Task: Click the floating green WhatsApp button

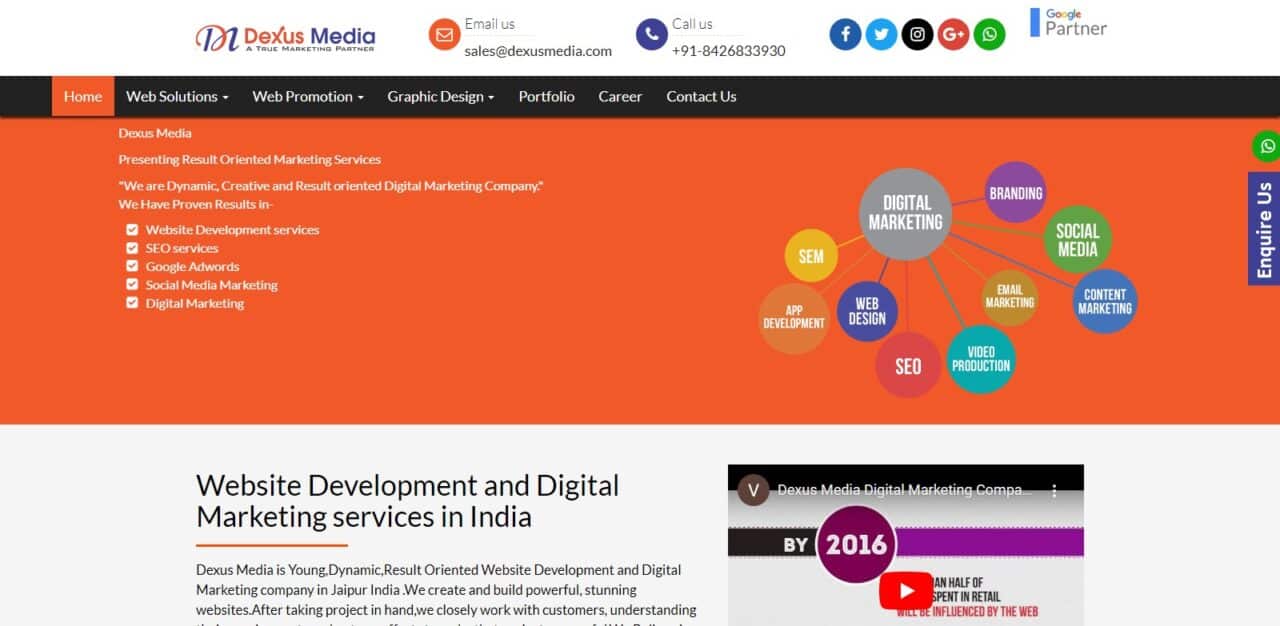Action: pos(1267,146)
